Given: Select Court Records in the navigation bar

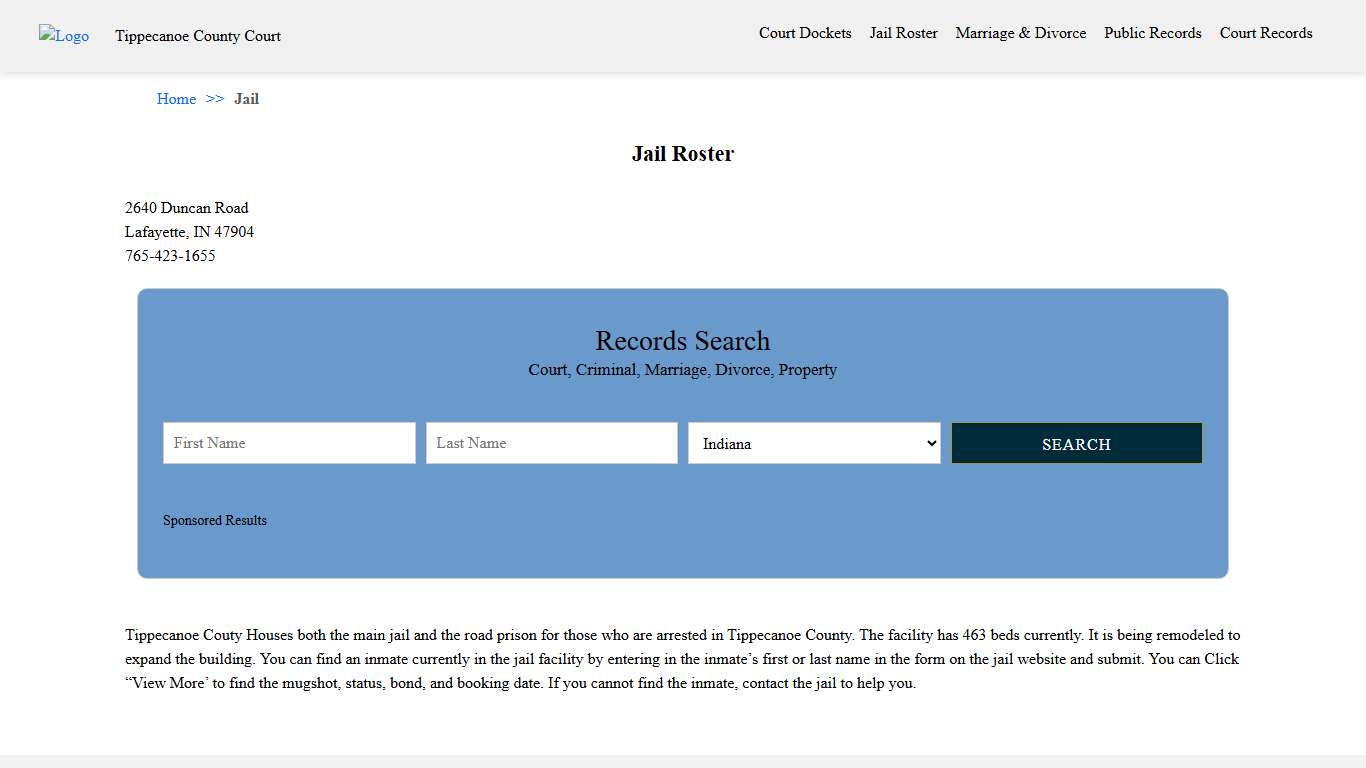Looking at the screenshot, I should pos(1265,33).
